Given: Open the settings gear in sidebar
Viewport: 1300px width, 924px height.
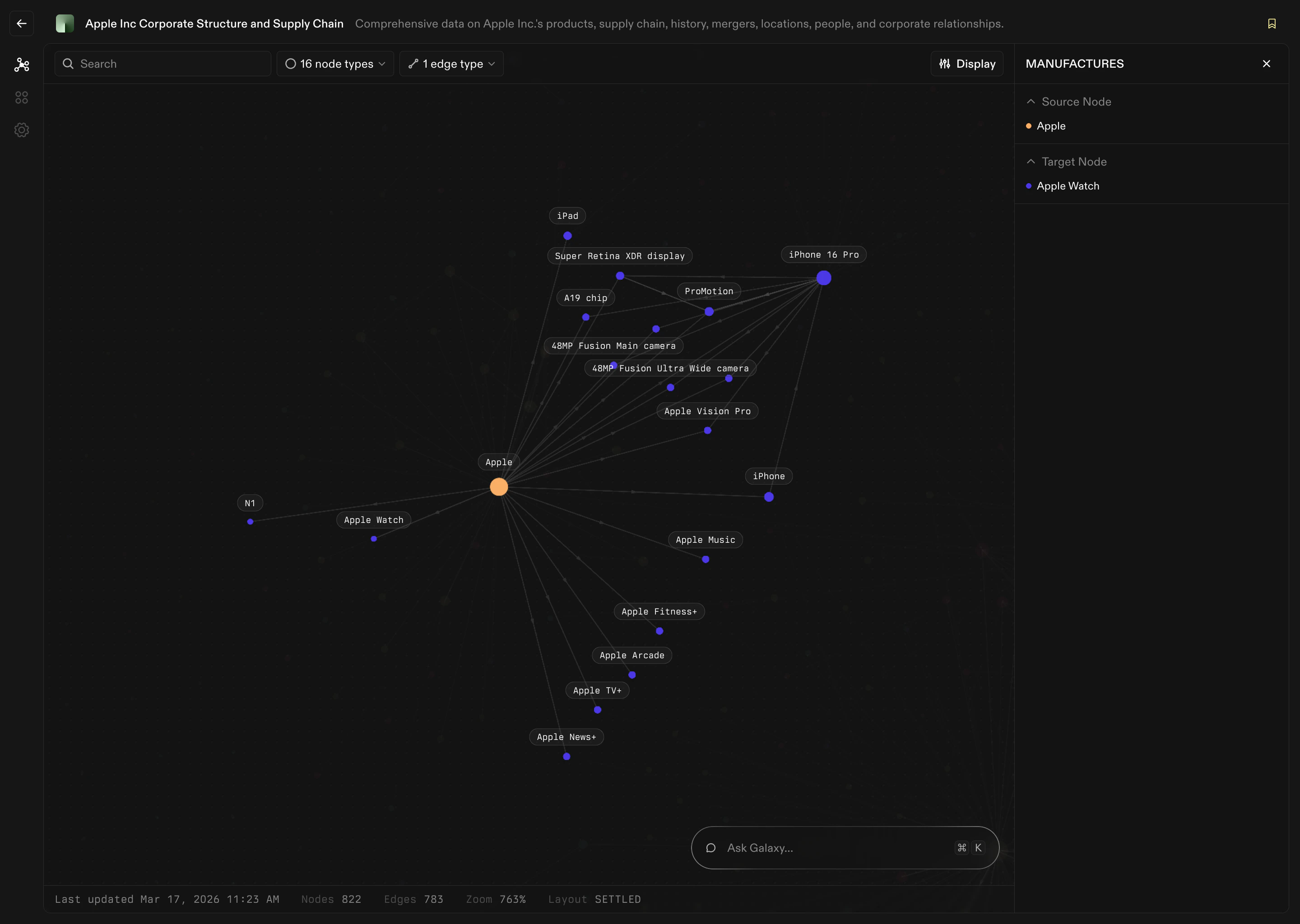Looking at the screenshot, I should coord(22,130).
